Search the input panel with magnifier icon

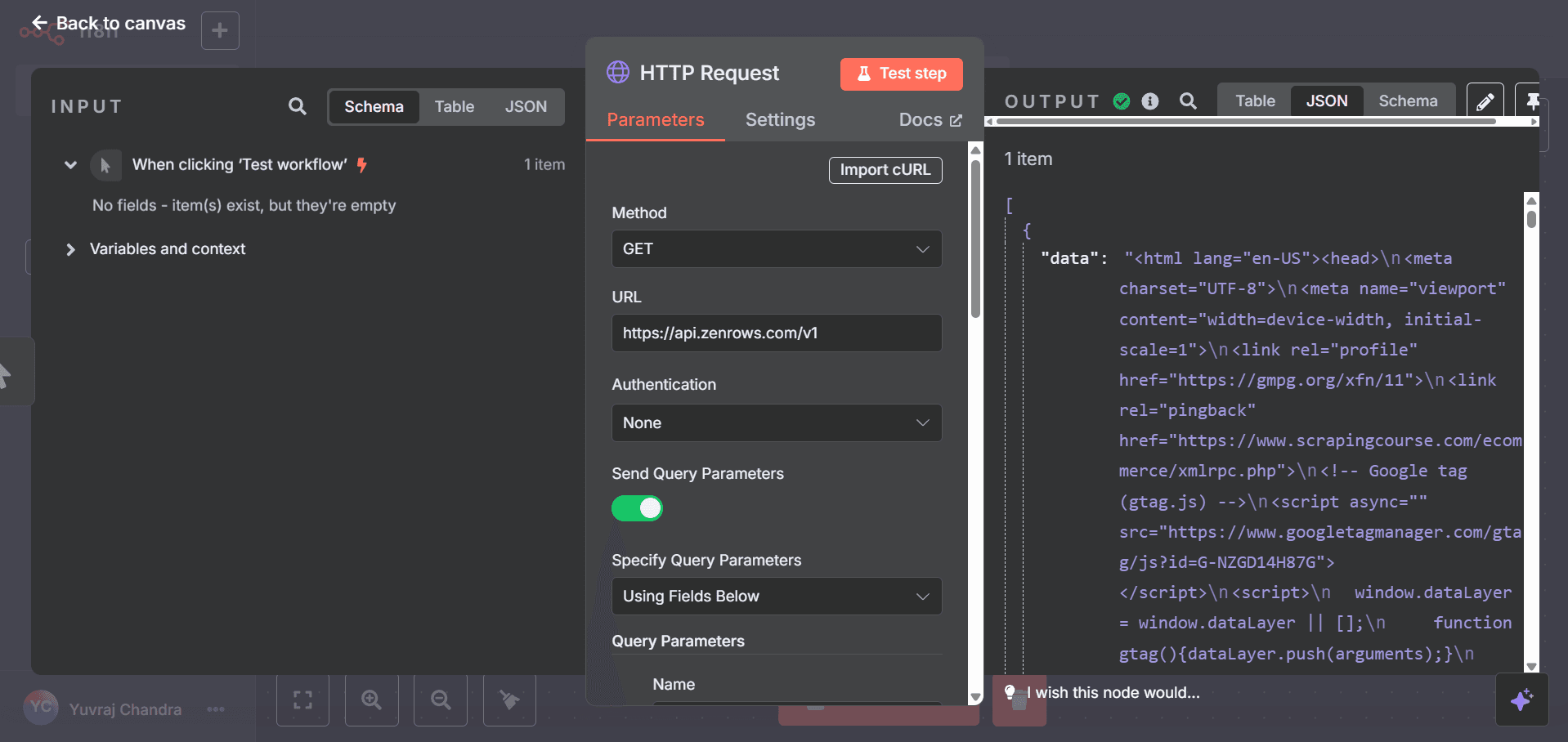297,106
